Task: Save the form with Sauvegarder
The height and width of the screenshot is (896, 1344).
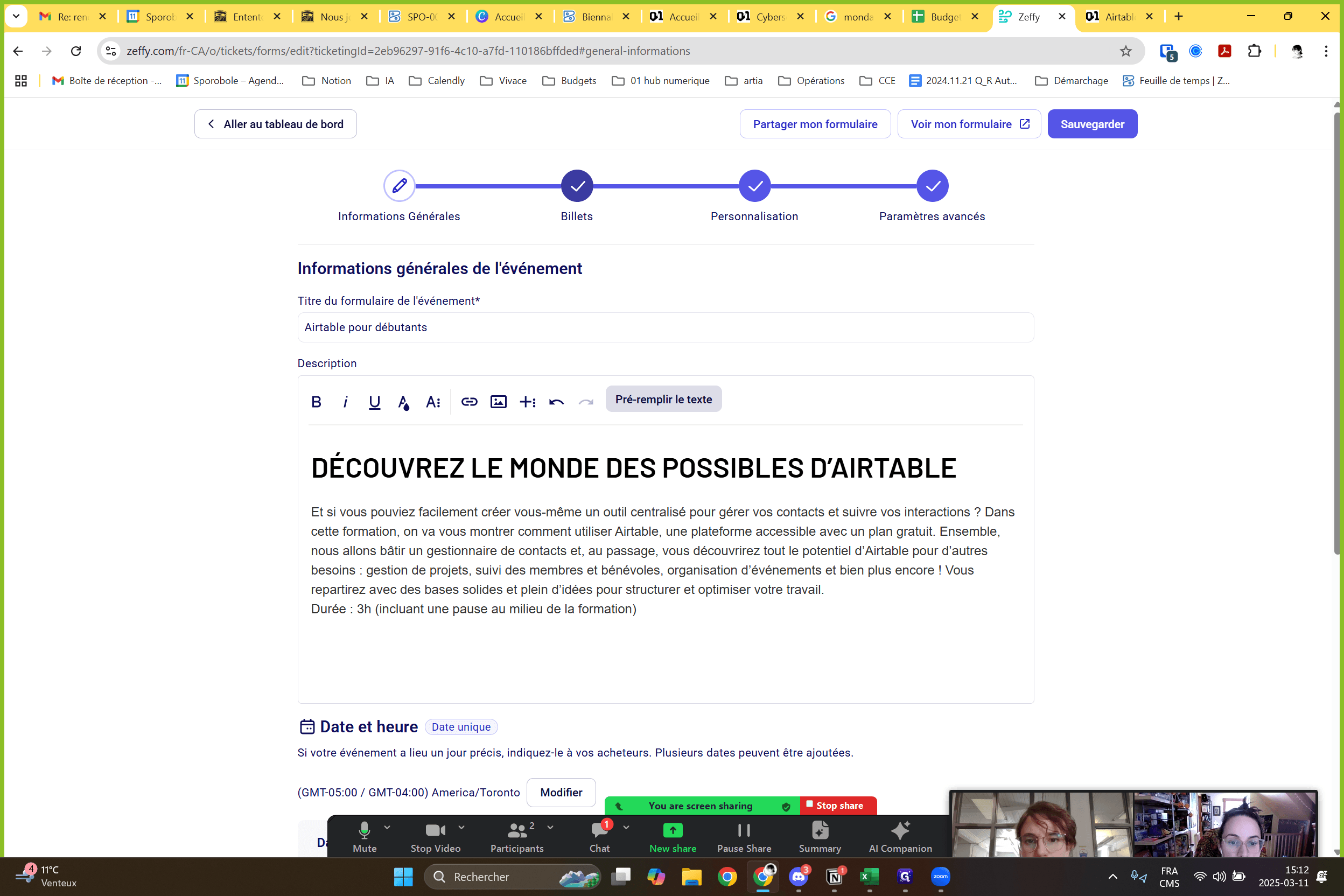Action: [1092, 124]
